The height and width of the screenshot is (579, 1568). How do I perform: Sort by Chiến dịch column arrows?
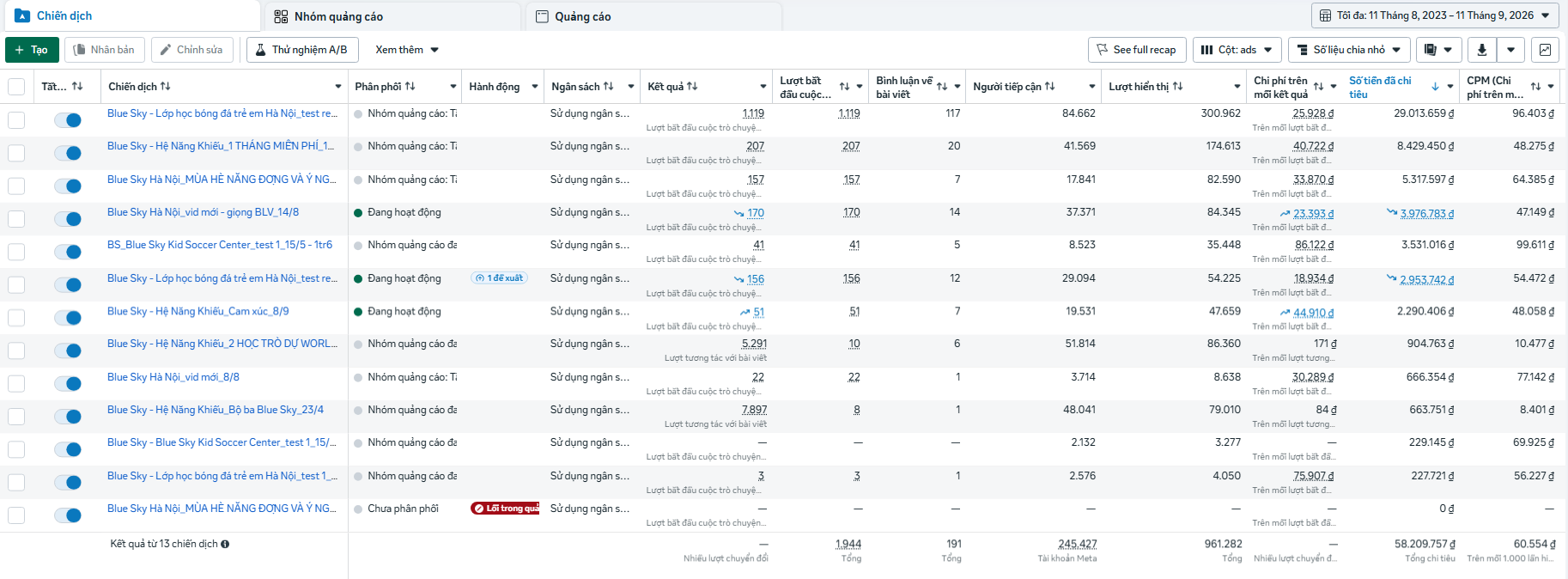165,86
